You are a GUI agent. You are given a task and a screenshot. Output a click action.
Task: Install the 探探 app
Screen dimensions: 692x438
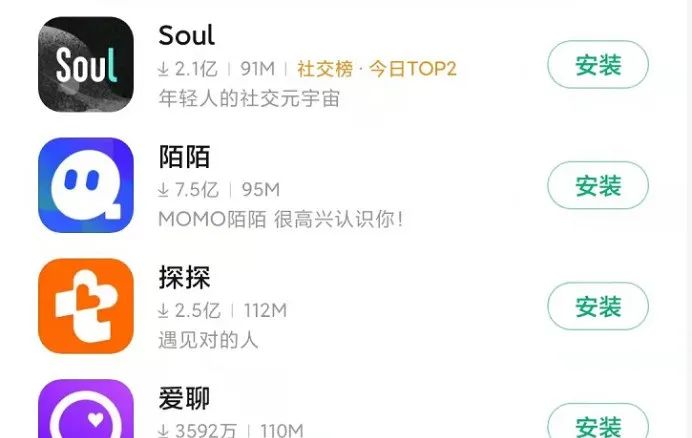[x=598, y=306]
